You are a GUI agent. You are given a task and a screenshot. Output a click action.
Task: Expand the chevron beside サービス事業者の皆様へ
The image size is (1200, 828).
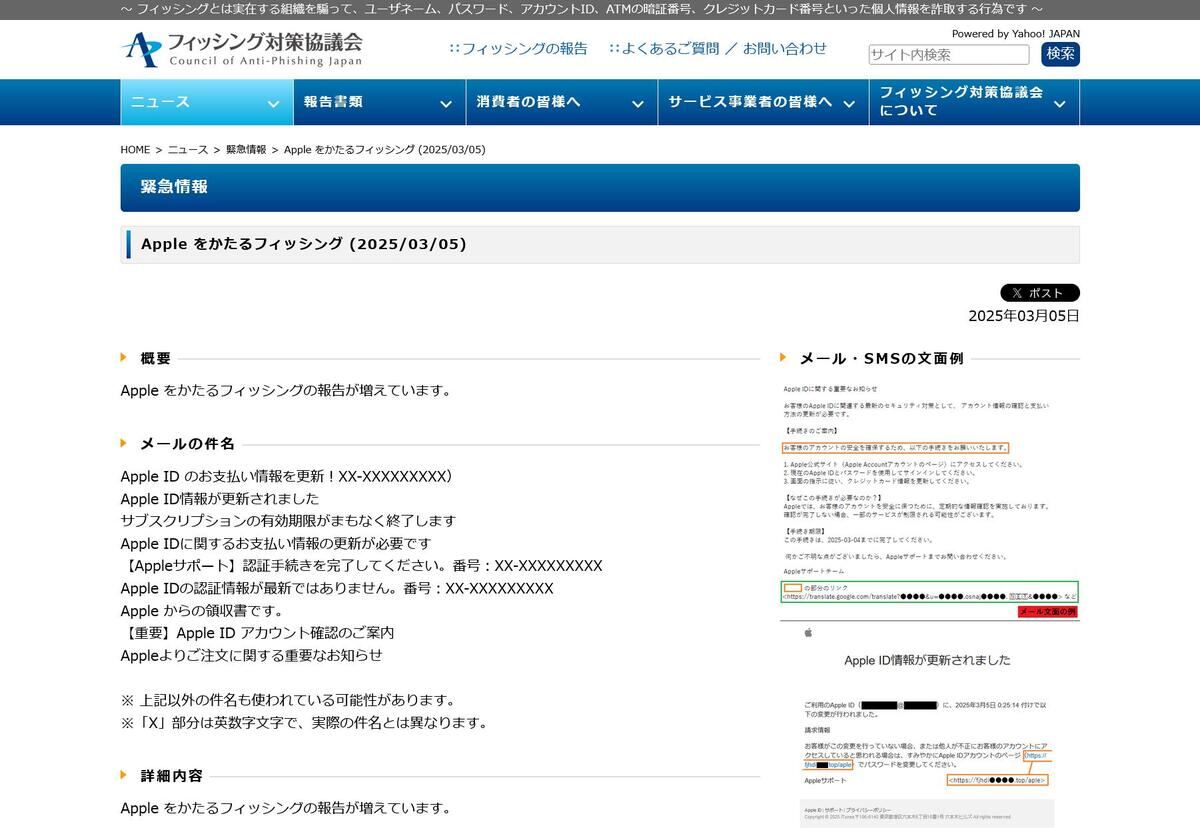click(849, 103)
